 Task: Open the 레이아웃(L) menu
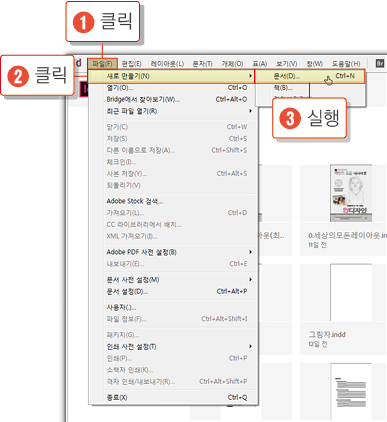point(167,63)
